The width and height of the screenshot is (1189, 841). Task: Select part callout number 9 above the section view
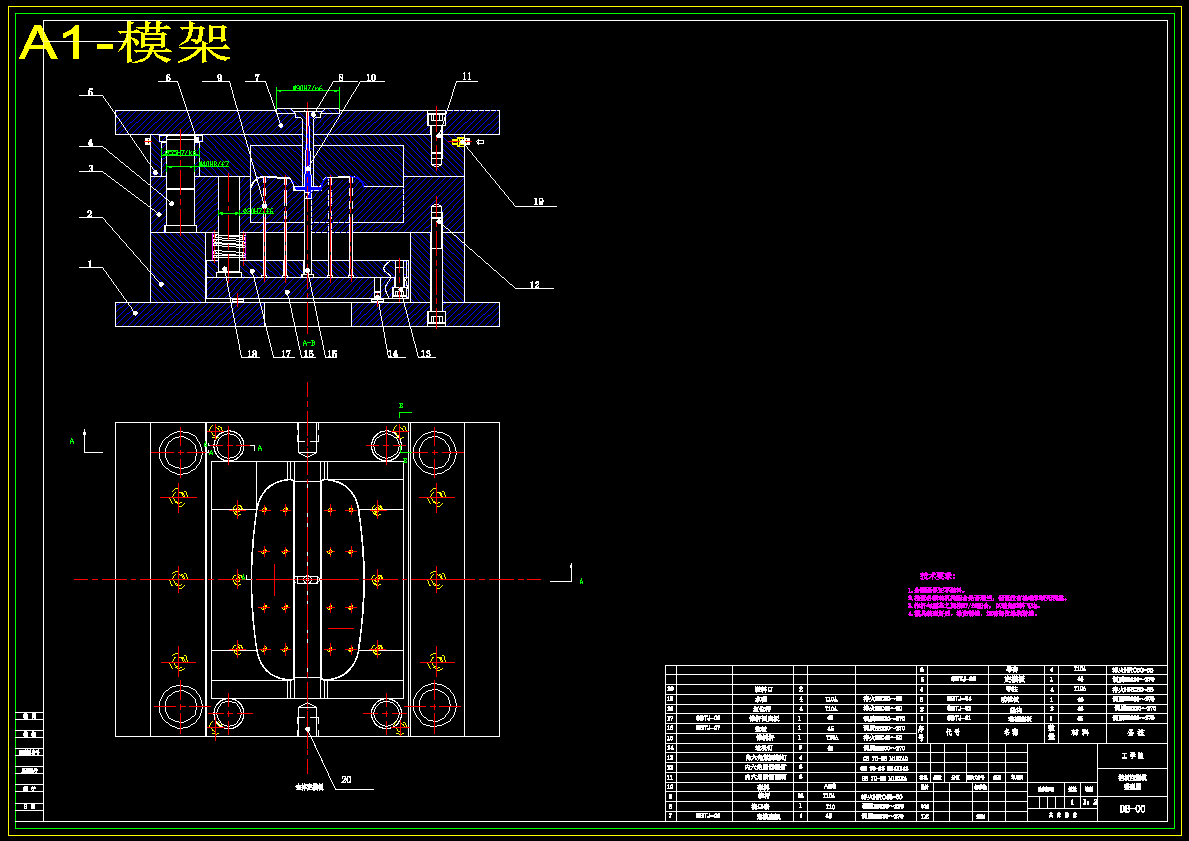click(x=219, y=78)
